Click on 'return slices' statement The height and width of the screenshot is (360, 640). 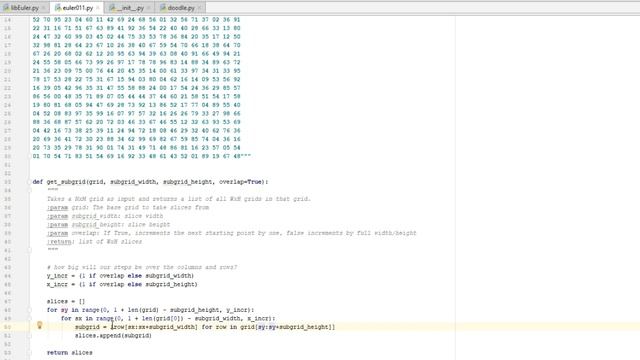(x=69, y=353)
